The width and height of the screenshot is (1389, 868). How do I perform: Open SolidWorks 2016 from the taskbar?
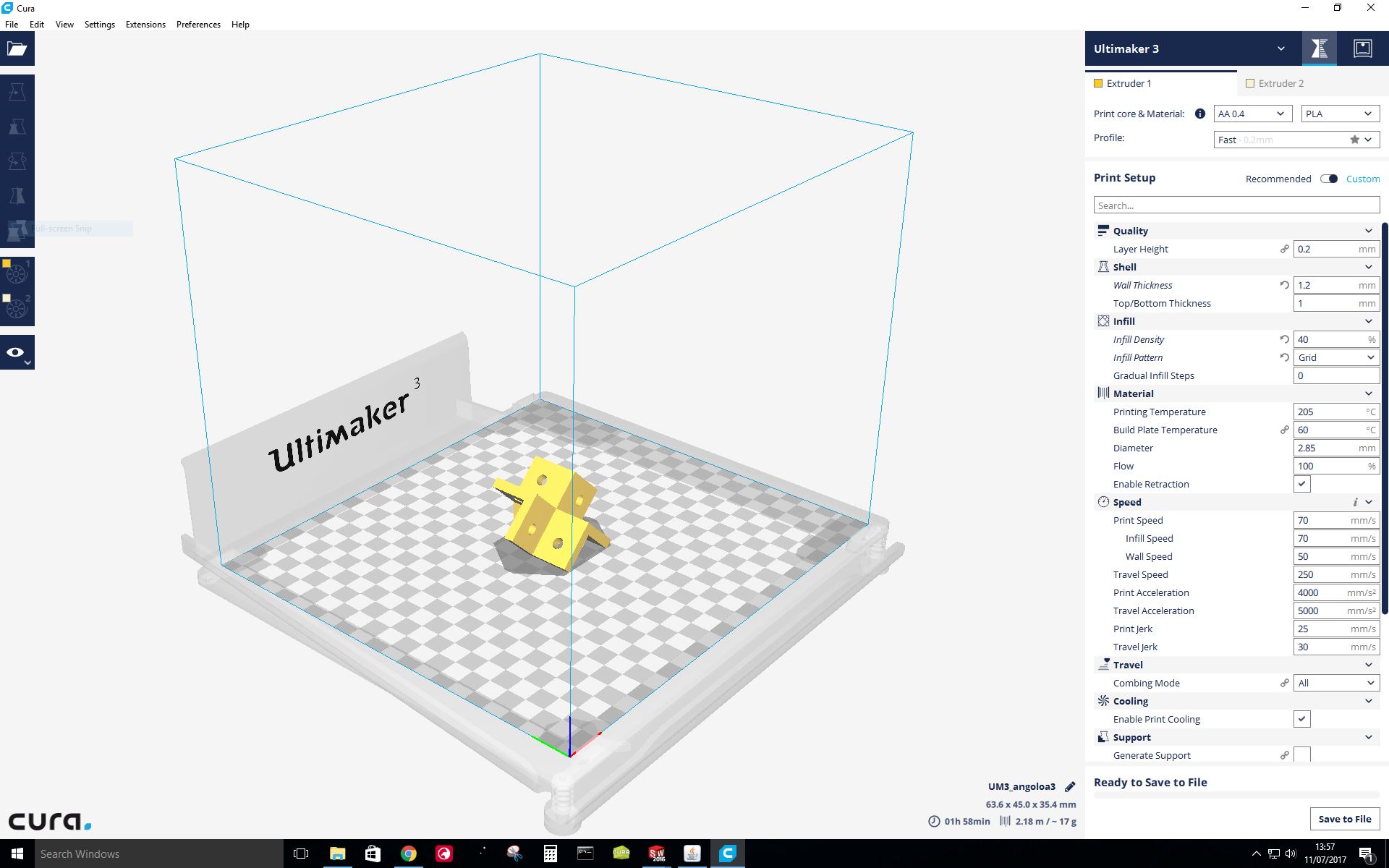(656, 854)
